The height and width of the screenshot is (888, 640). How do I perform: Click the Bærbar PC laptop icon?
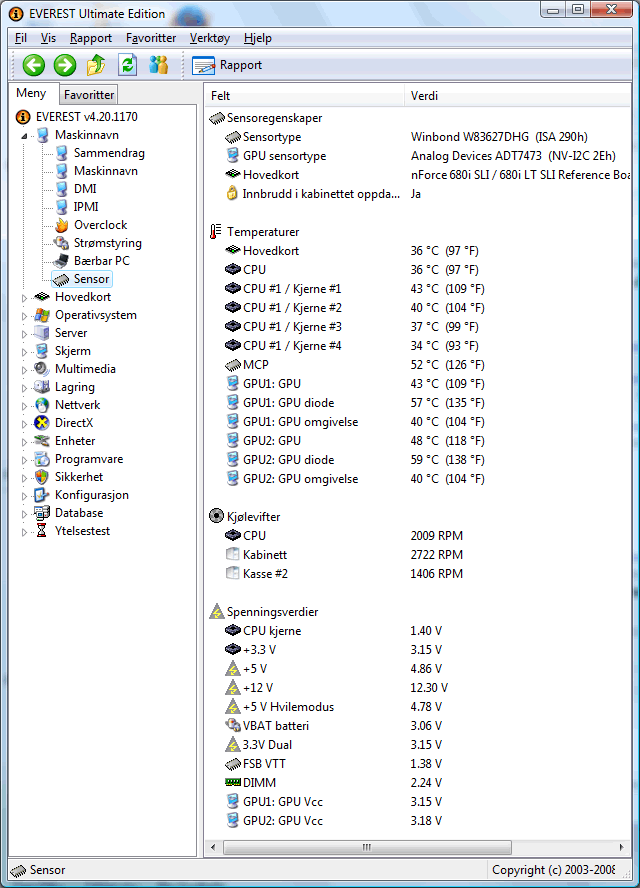point(61,261)
